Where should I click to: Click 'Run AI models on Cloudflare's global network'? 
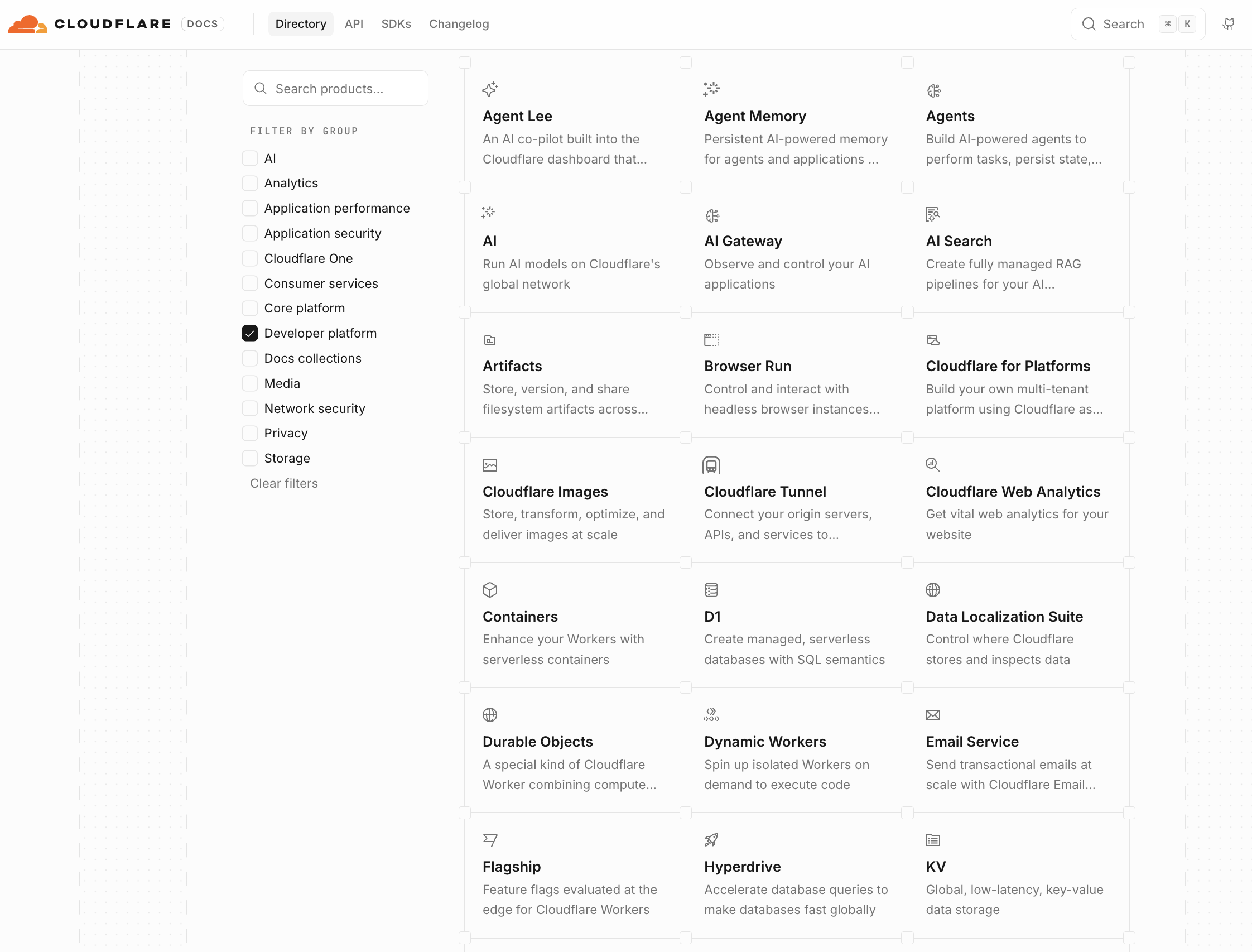(x=572, y=274)
